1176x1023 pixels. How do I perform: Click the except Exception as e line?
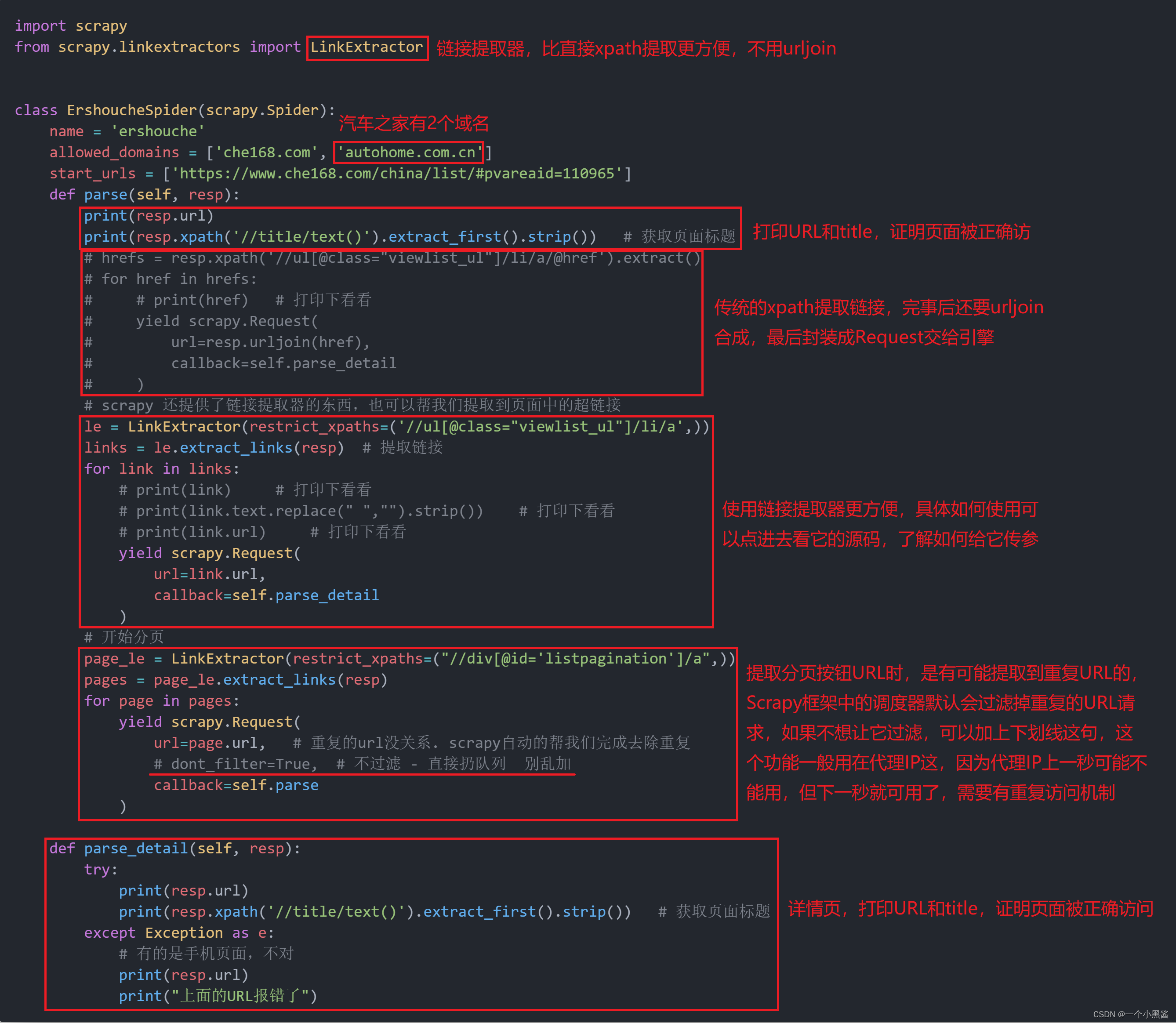pos(179,933)
